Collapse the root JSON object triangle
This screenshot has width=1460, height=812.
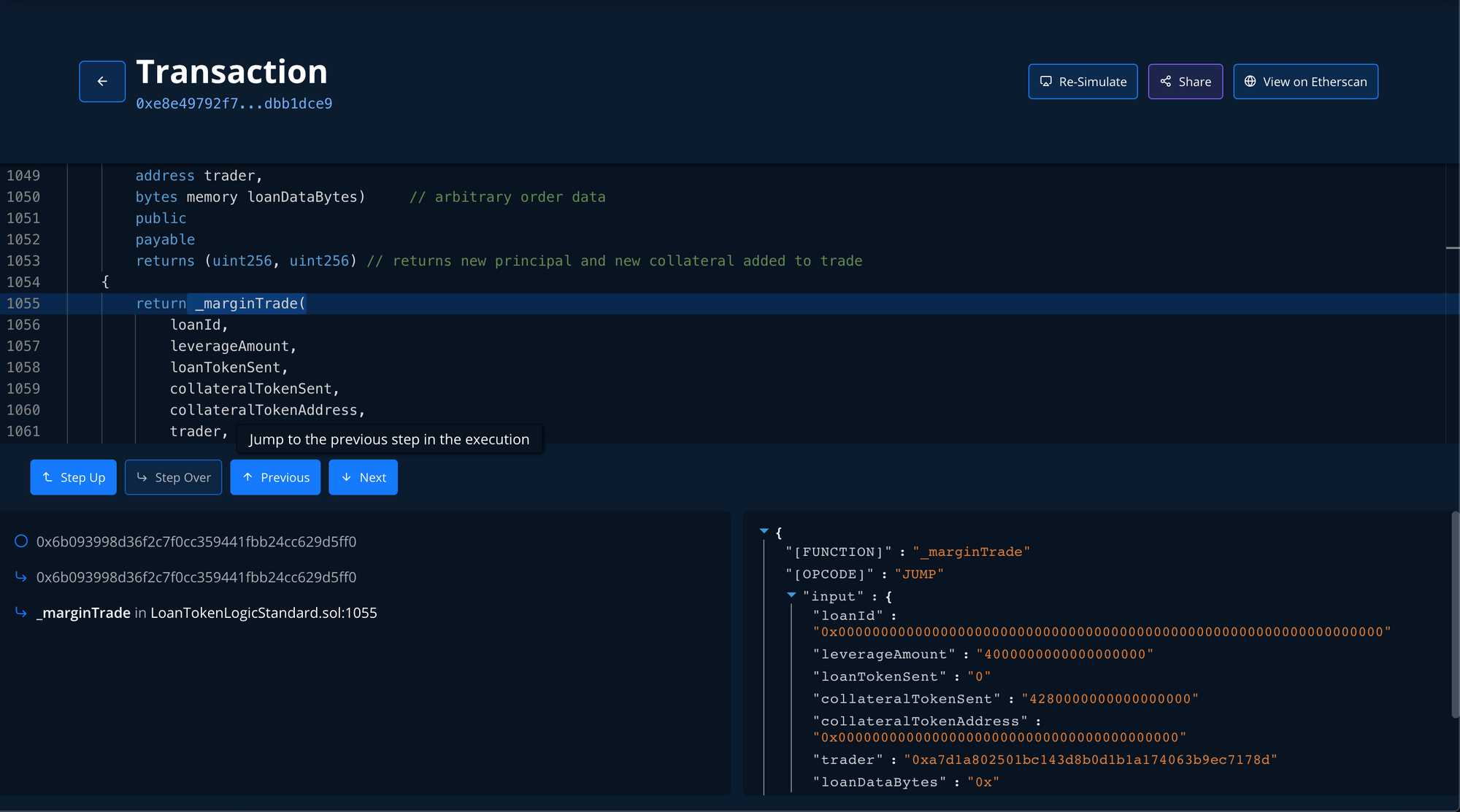point(764,531)
